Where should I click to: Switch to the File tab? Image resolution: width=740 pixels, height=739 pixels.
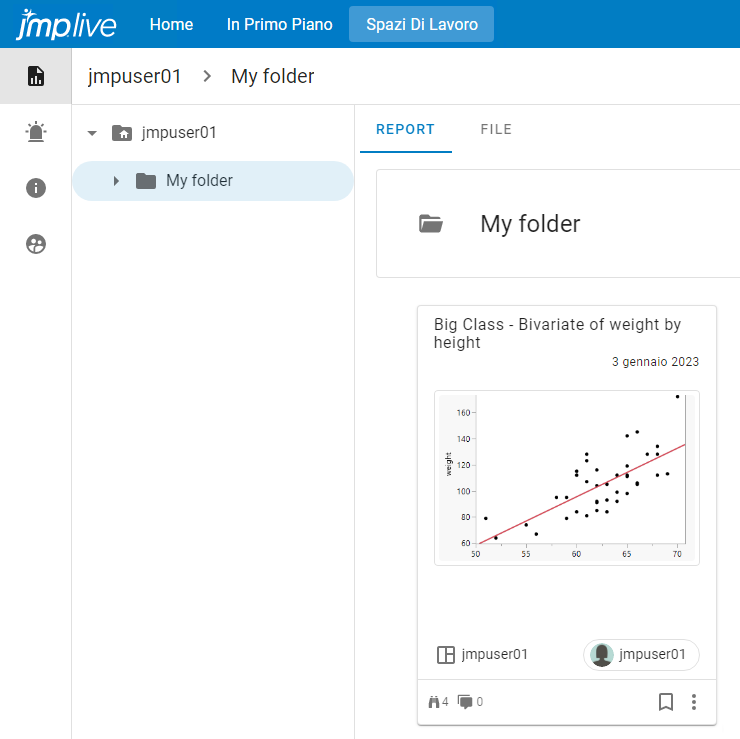coord(496,129)
